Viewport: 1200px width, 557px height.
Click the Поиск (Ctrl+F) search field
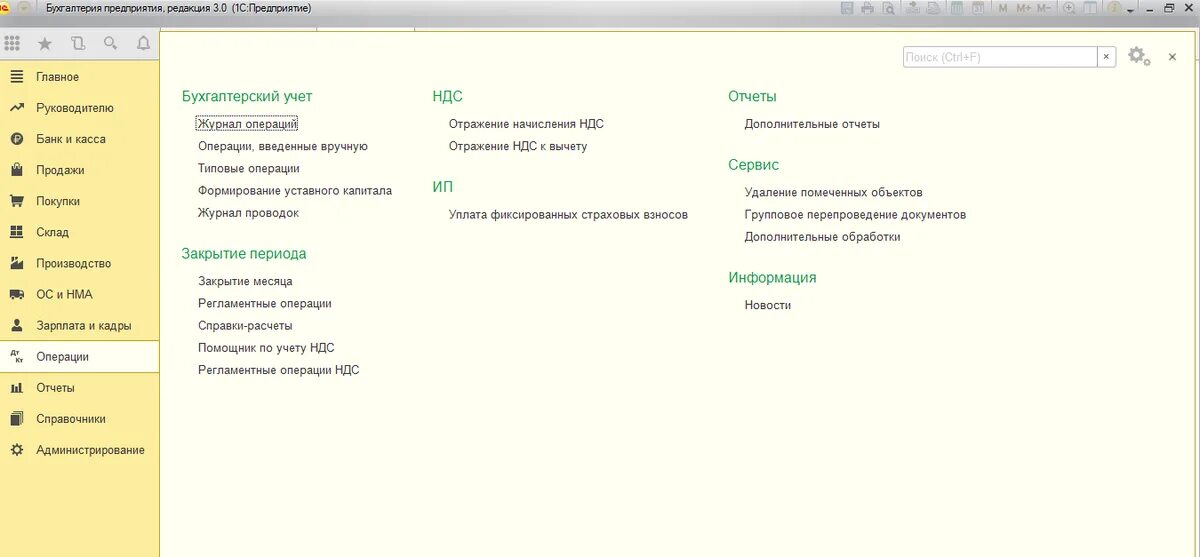pos(1000,57)
